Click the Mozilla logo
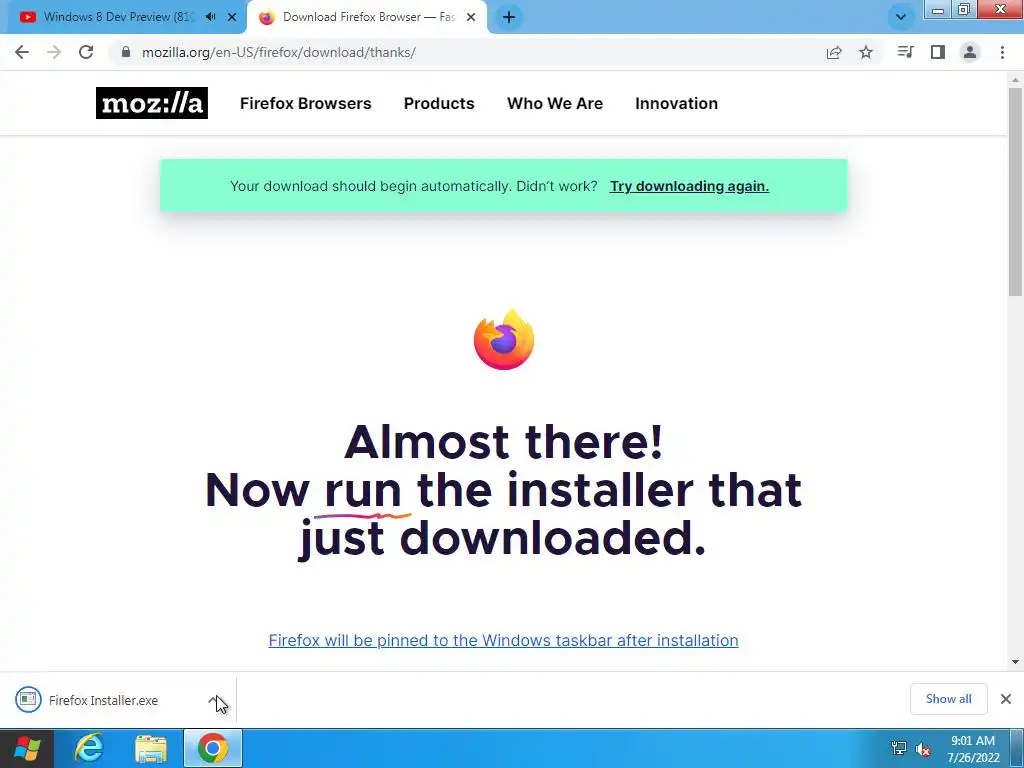This screenshot has height=768, width=1024. point(152,103)
